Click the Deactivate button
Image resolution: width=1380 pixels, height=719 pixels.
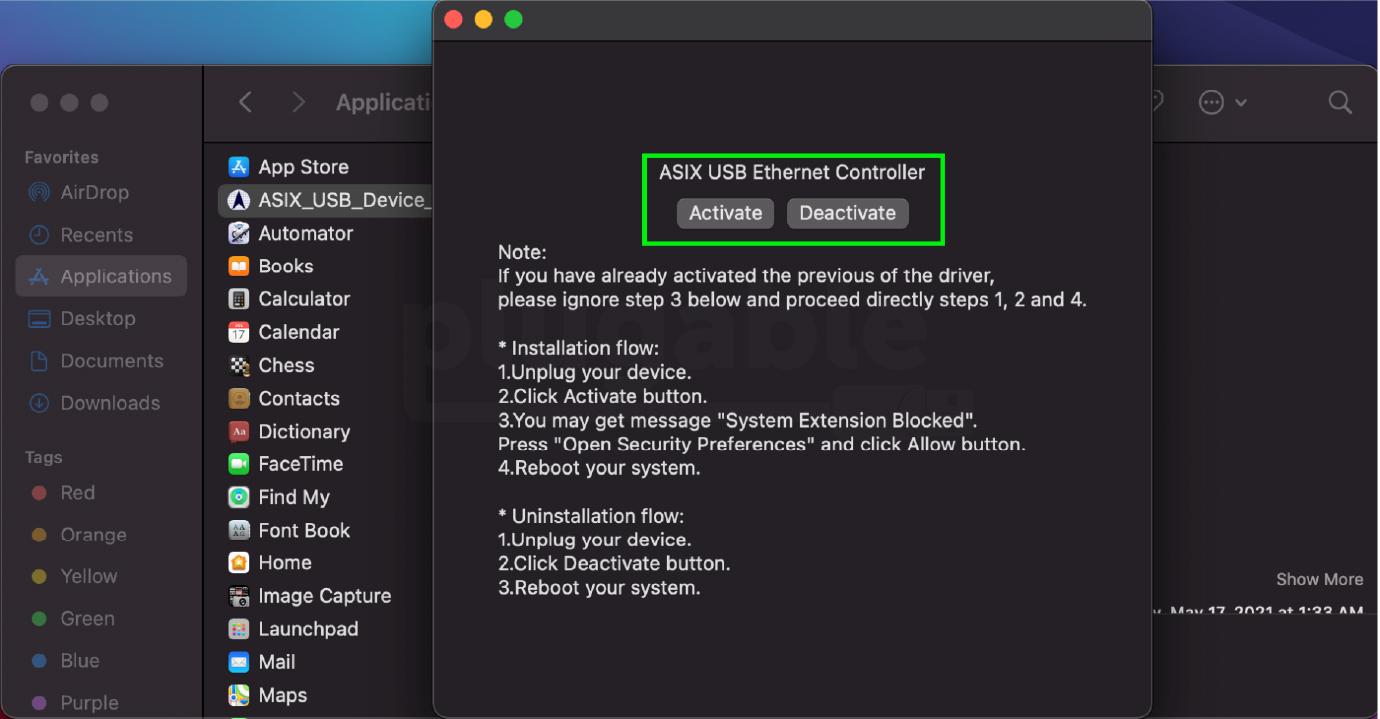pos(848,213)
